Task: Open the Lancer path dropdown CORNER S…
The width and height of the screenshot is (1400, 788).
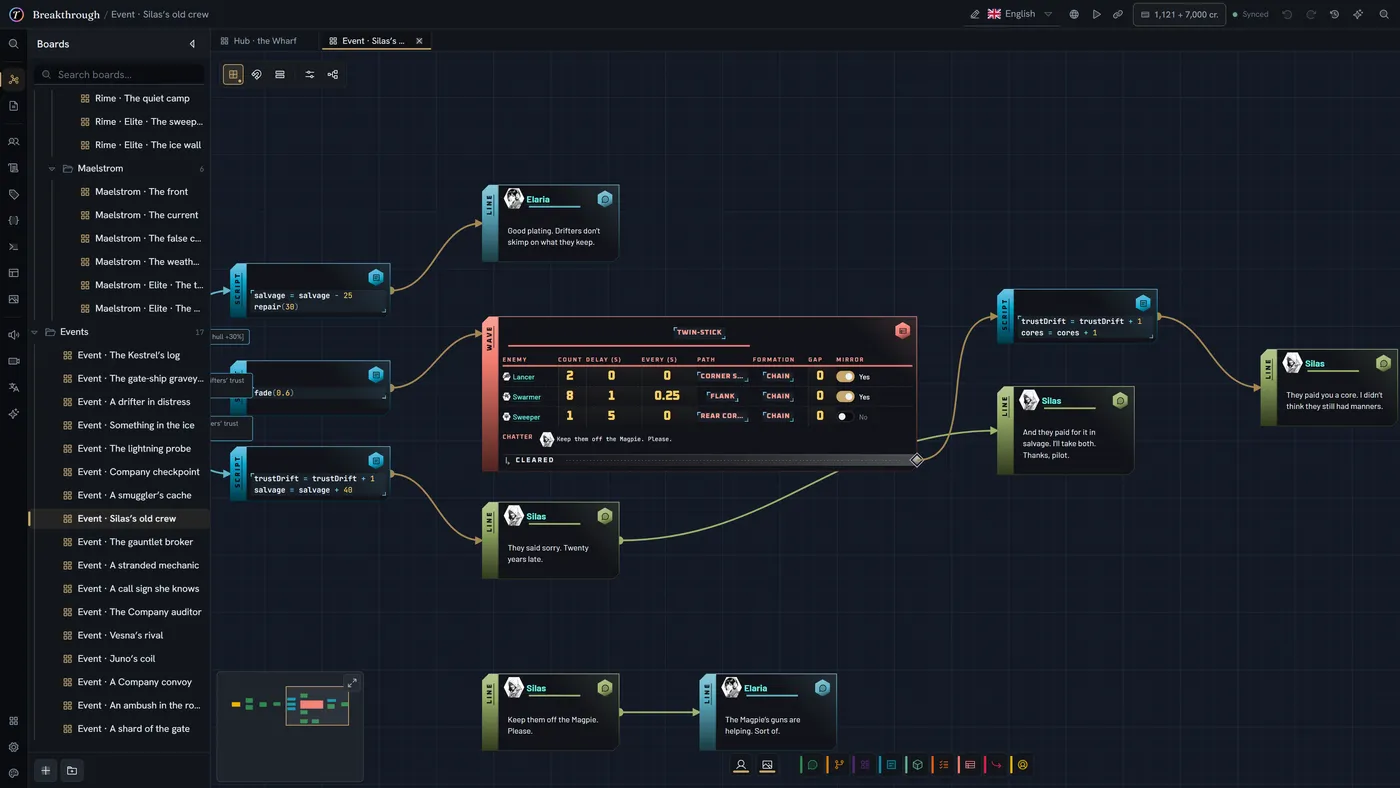Action: [x=721, y=377]
